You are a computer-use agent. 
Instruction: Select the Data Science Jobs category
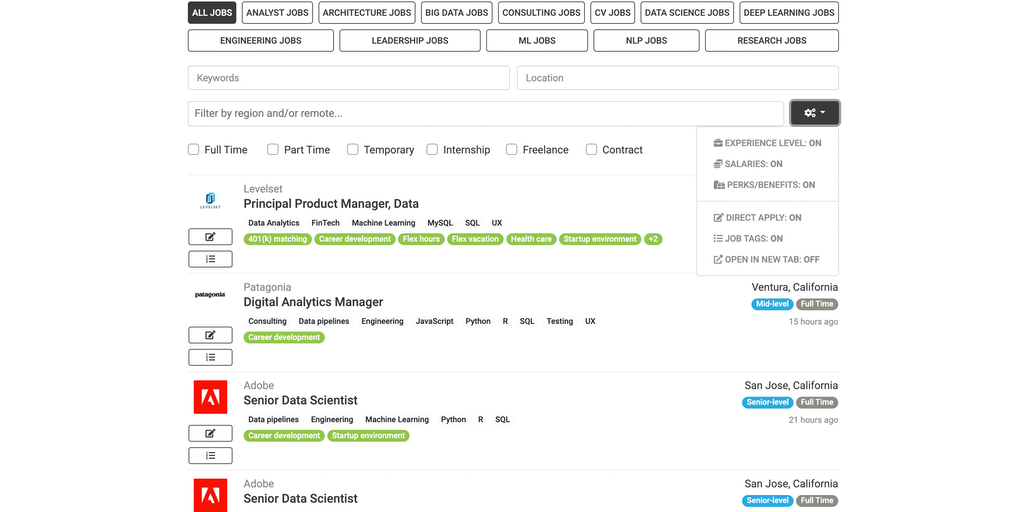coord(687,13)
